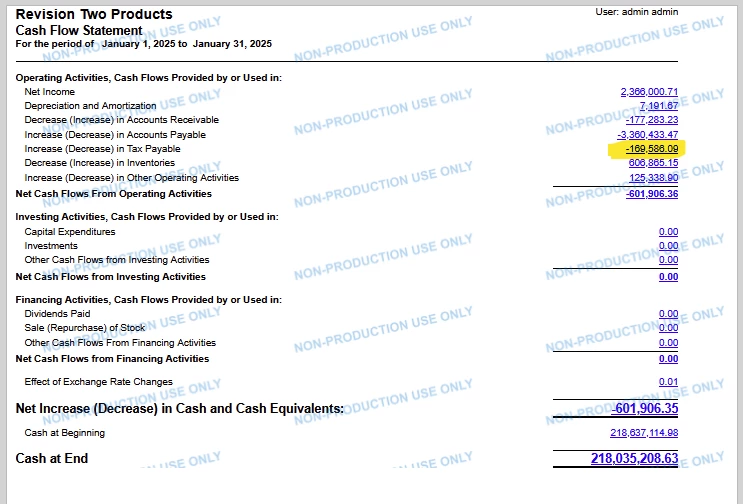The image size is (743, 504).
Task: Select the reporting period date line
Action: [x=144, y=44]
